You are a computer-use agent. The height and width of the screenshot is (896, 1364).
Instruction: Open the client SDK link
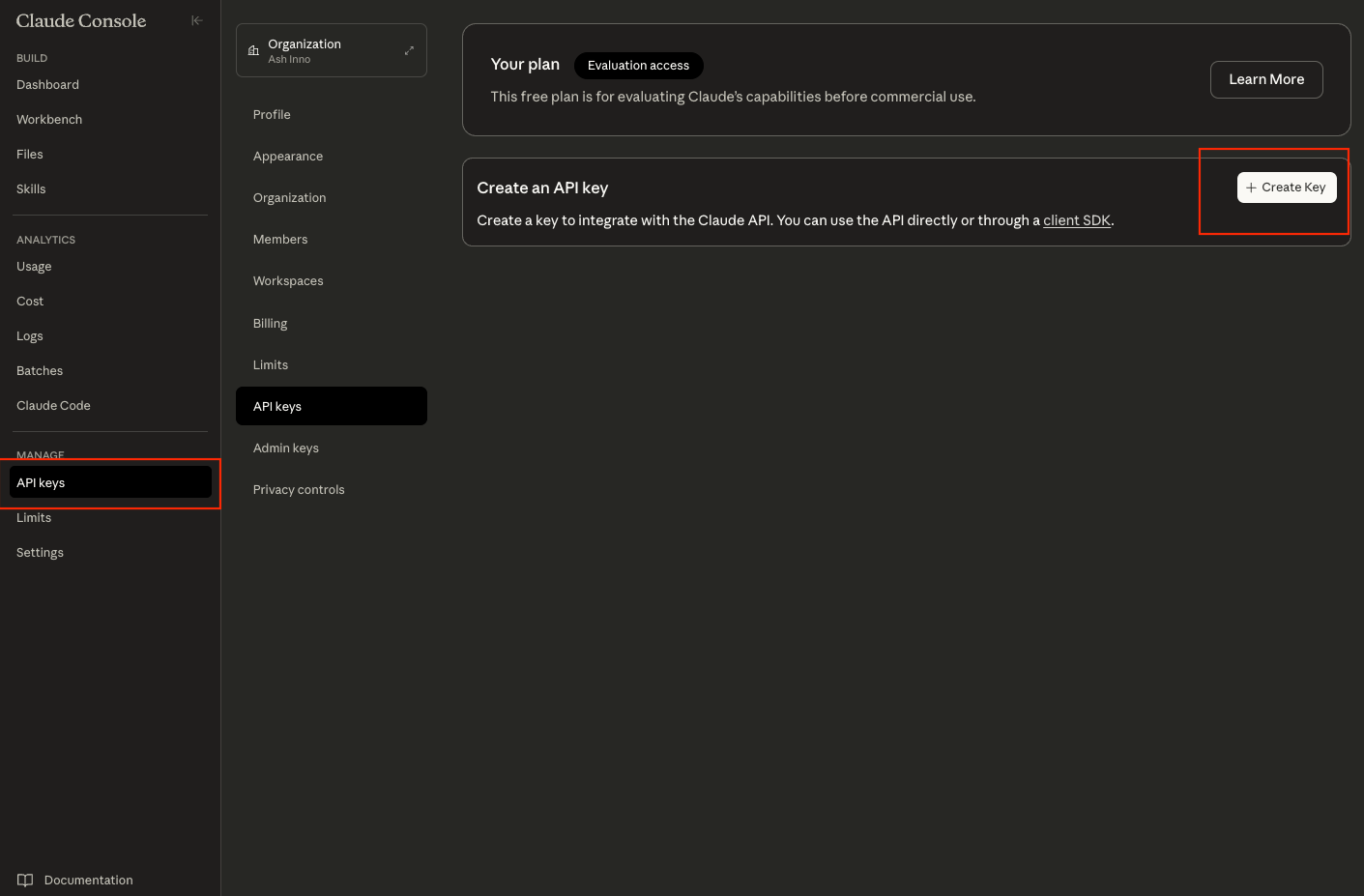[x=1076, y=220]
